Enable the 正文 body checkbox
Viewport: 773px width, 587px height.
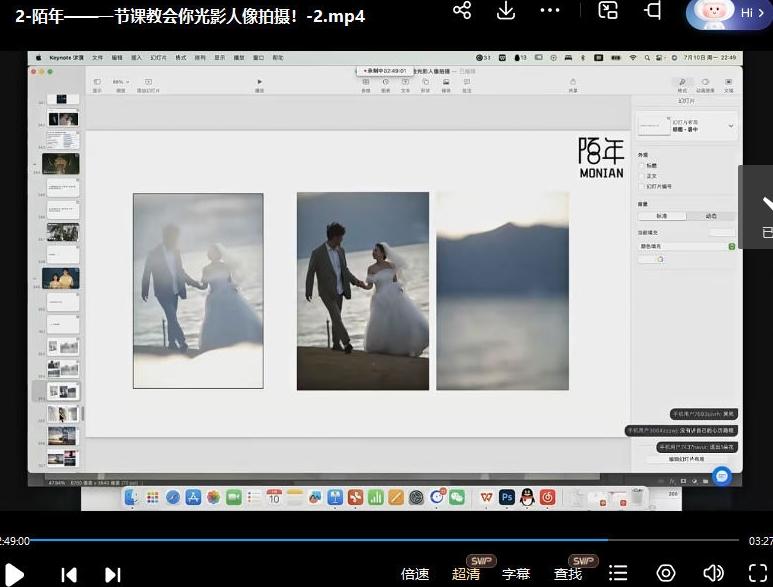pos(641,175)
